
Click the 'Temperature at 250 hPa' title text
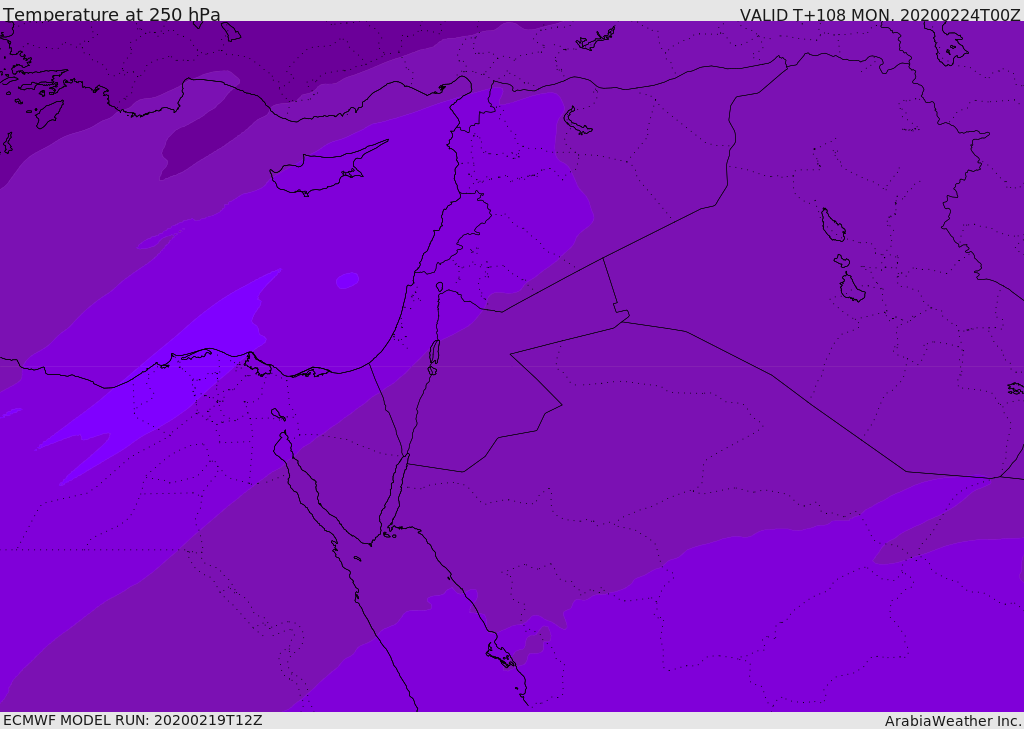coord(112,14)
